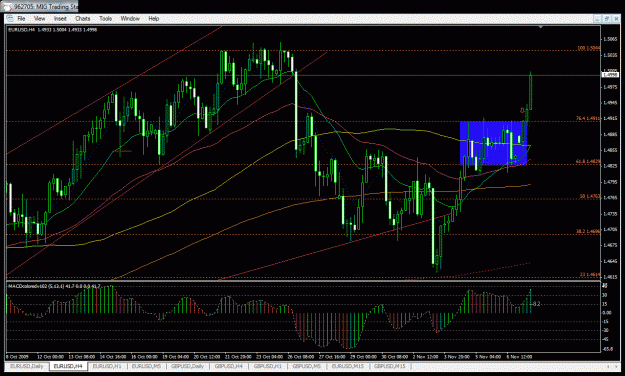625x376 pixels.
Task: Restore the chart child window
Action: coord(606,19)
